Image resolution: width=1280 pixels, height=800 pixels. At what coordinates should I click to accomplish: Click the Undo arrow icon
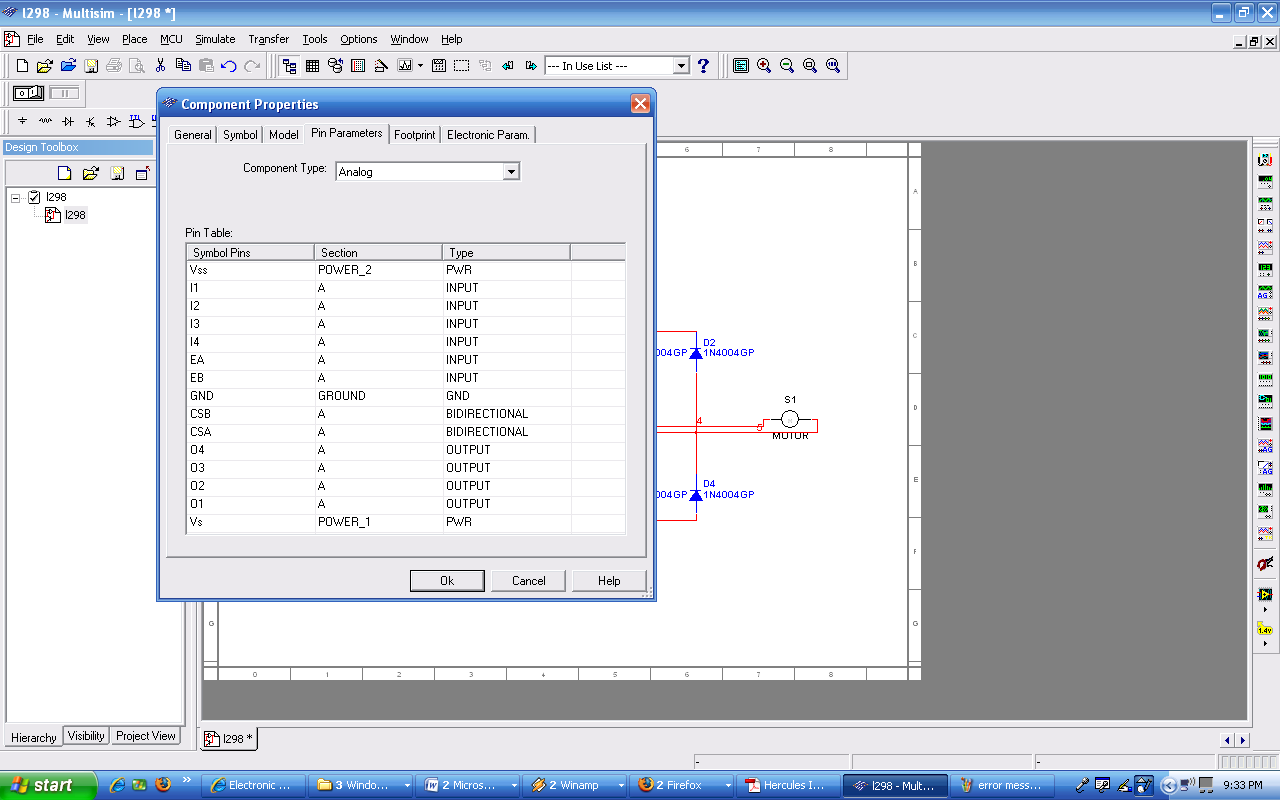point(229,66)
